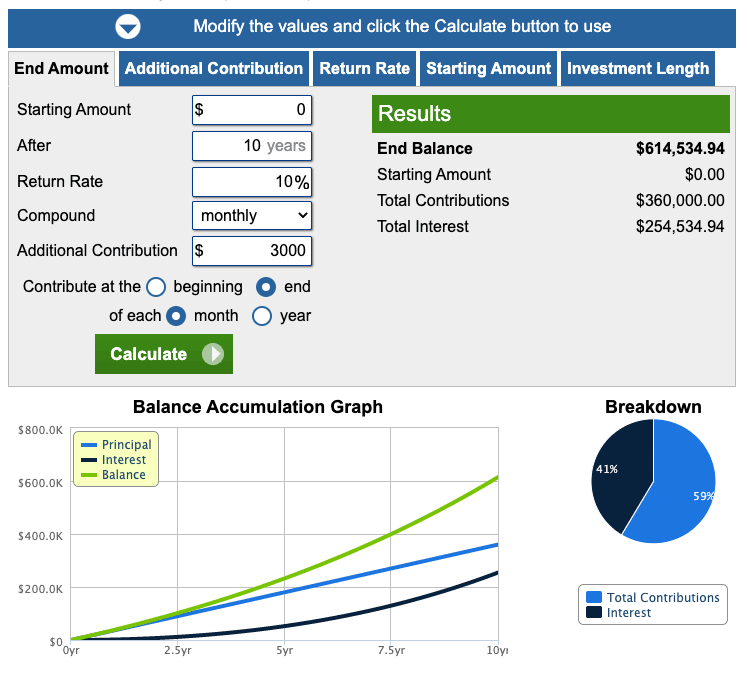This screenshot has width=747, height=677.
Task: Click the After years input field
Action: click(x=252, y=146)
